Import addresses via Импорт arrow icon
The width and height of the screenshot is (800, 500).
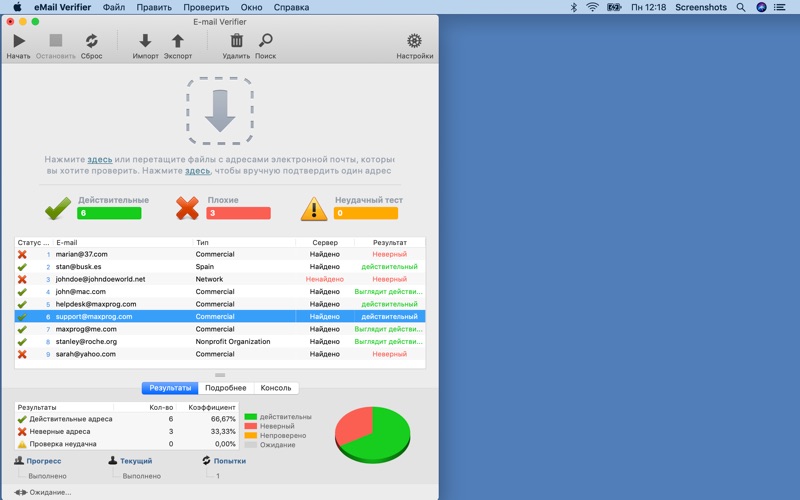pyautogui.click(x=145, y=41)
